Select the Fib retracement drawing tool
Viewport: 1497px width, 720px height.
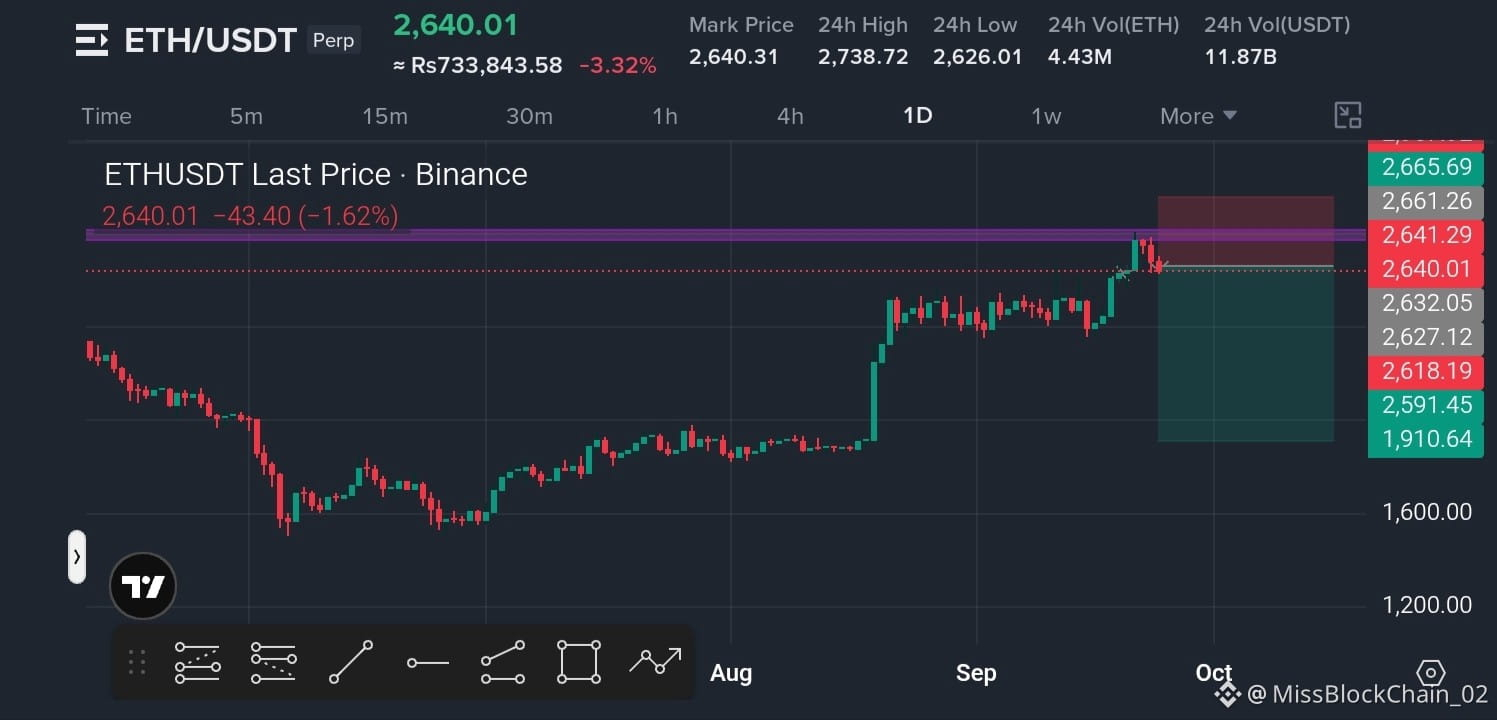(197, 662)
